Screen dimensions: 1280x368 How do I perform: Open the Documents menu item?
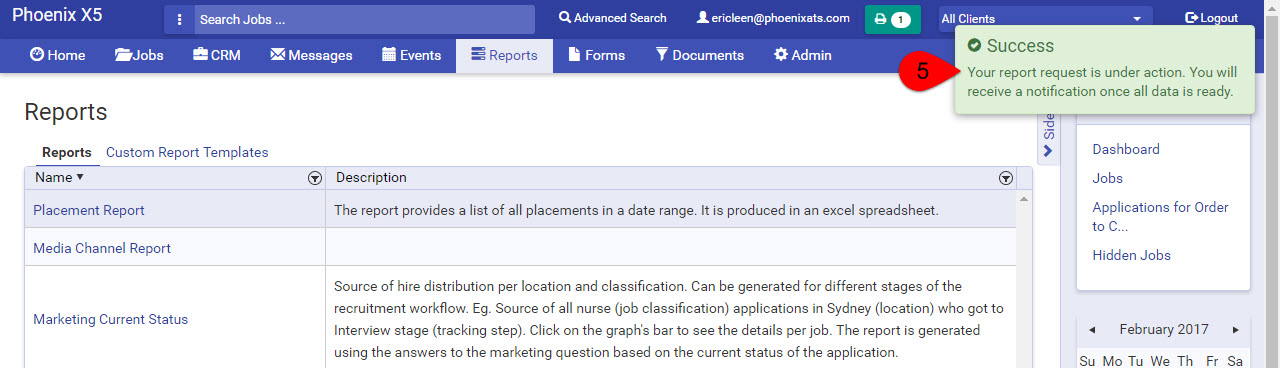[x=699, y=55]
